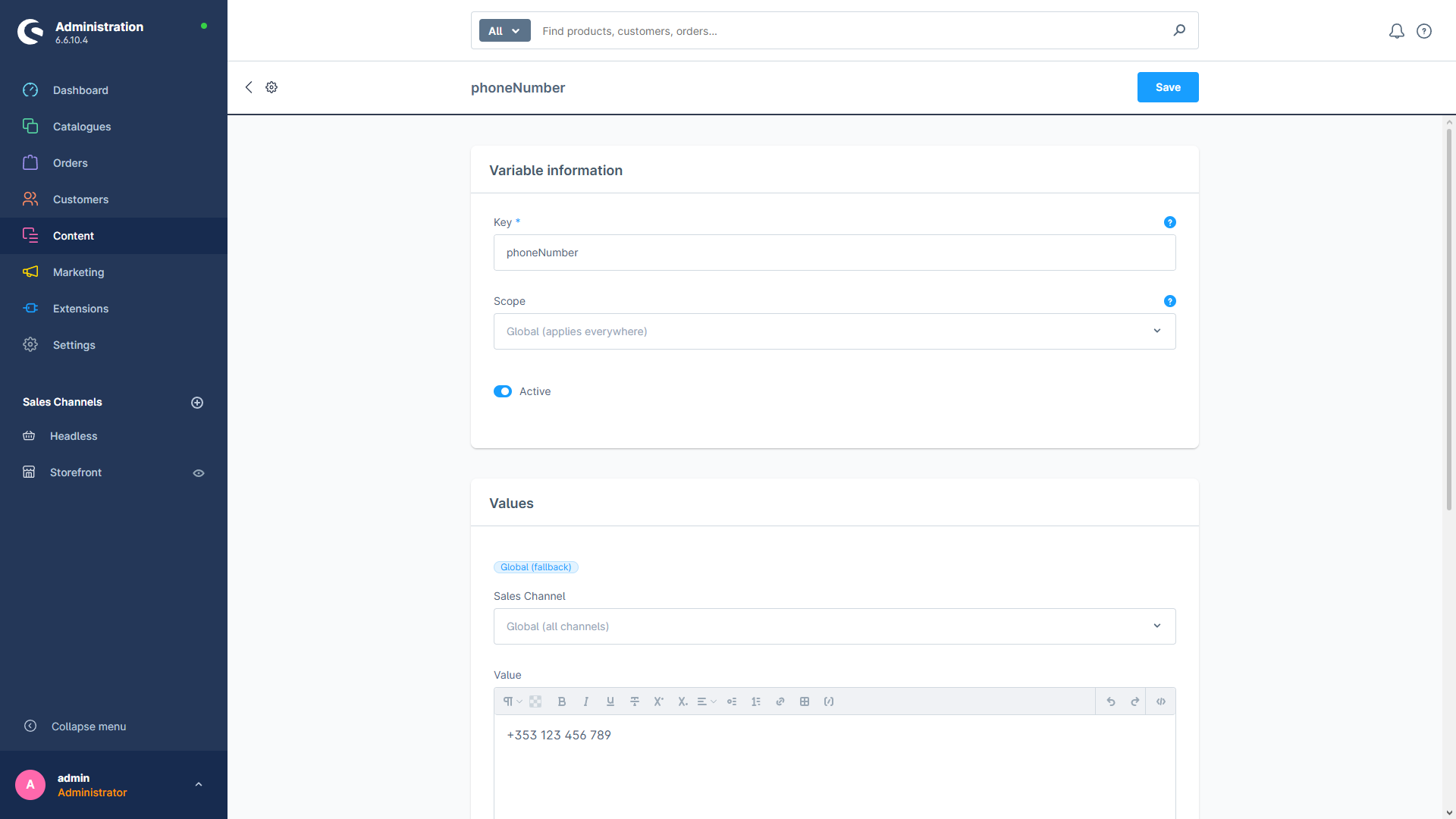Apply italic formatting in editor toolbar
The width and height of the screenshot is (1456, 819).
pyautogui.click(x=586, y=701)
